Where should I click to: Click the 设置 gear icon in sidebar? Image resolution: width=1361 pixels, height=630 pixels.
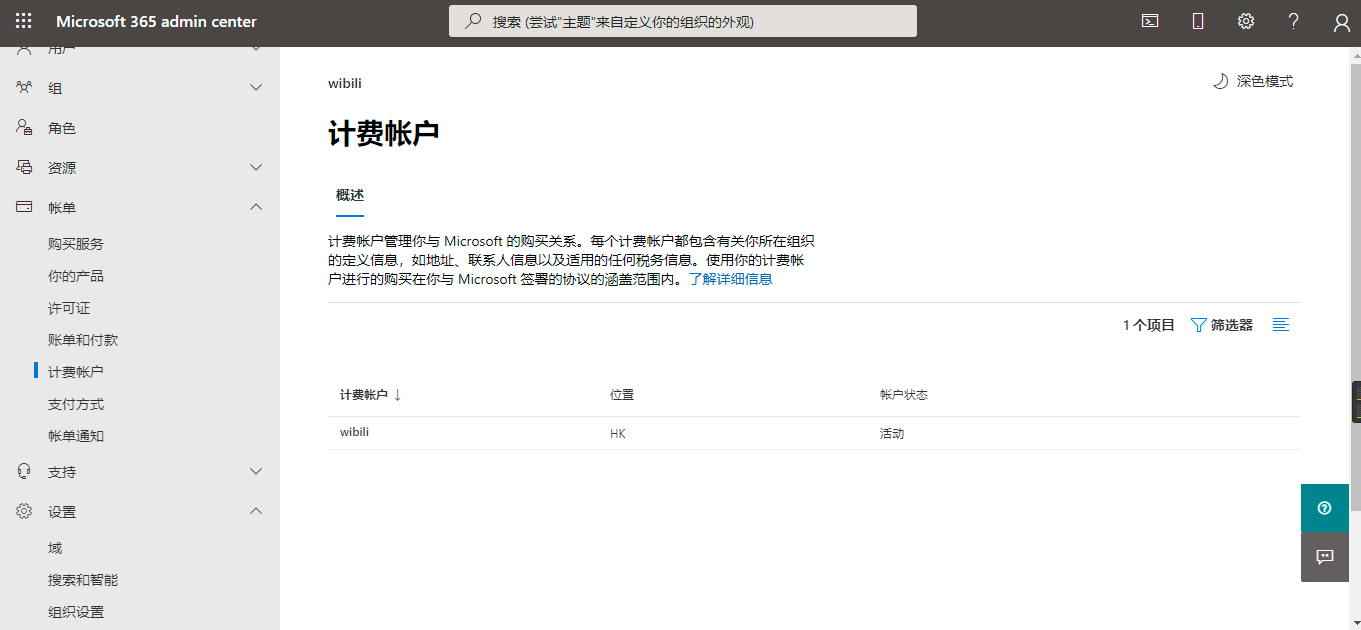coord(24,511)
